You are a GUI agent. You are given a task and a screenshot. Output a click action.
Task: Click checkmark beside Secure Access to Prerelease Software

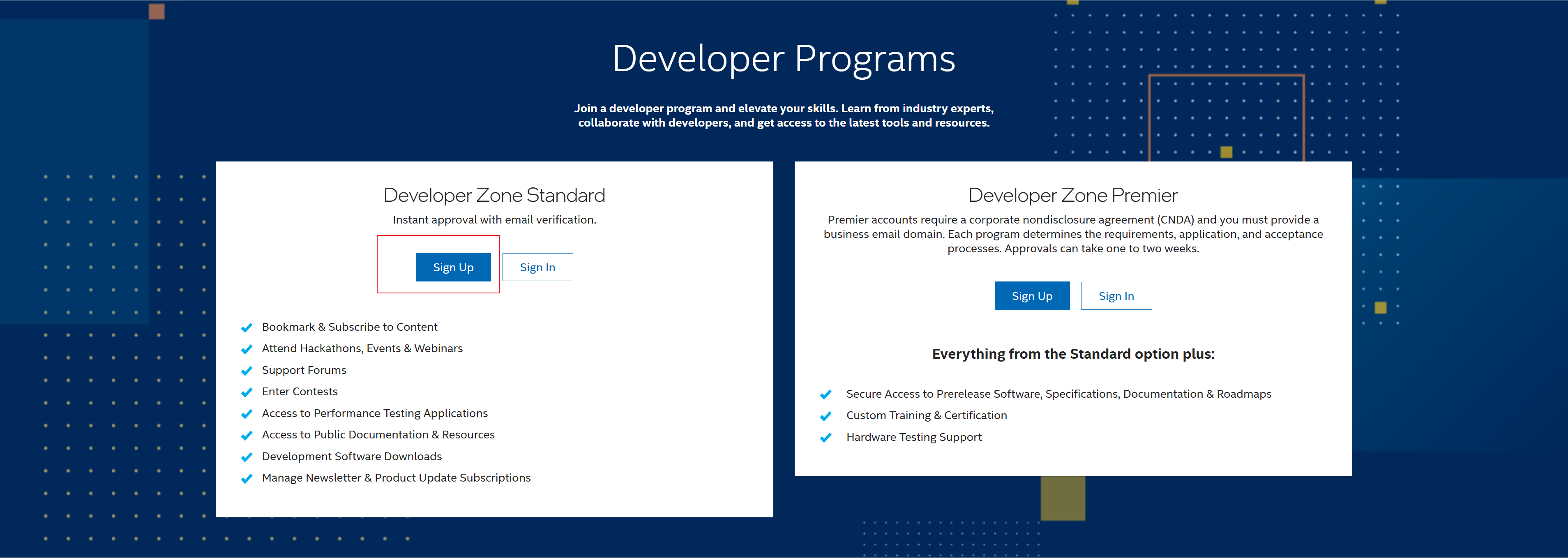[x=826, y=395]
